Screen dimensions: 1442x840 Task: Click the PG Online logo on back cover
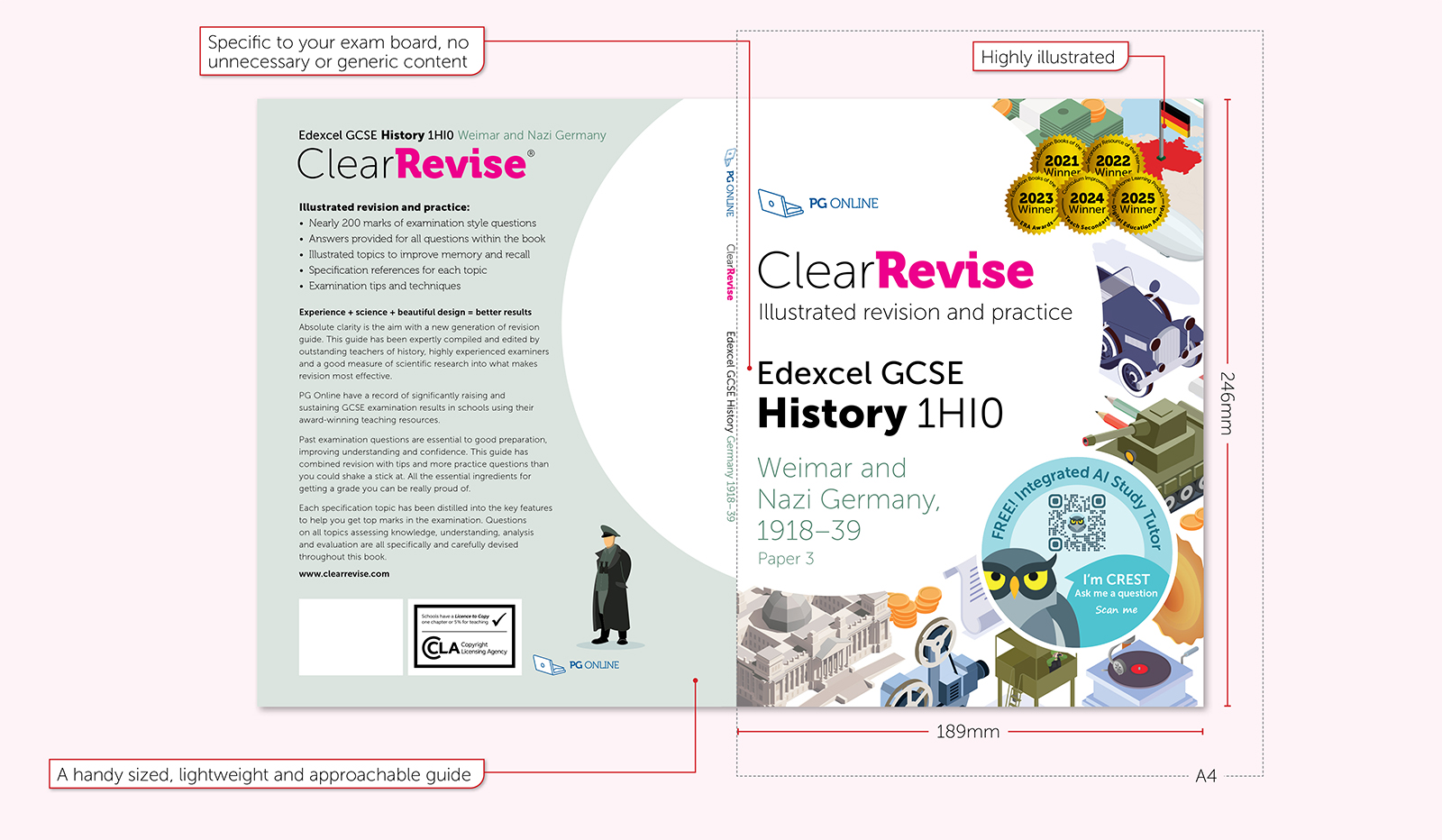576,665
